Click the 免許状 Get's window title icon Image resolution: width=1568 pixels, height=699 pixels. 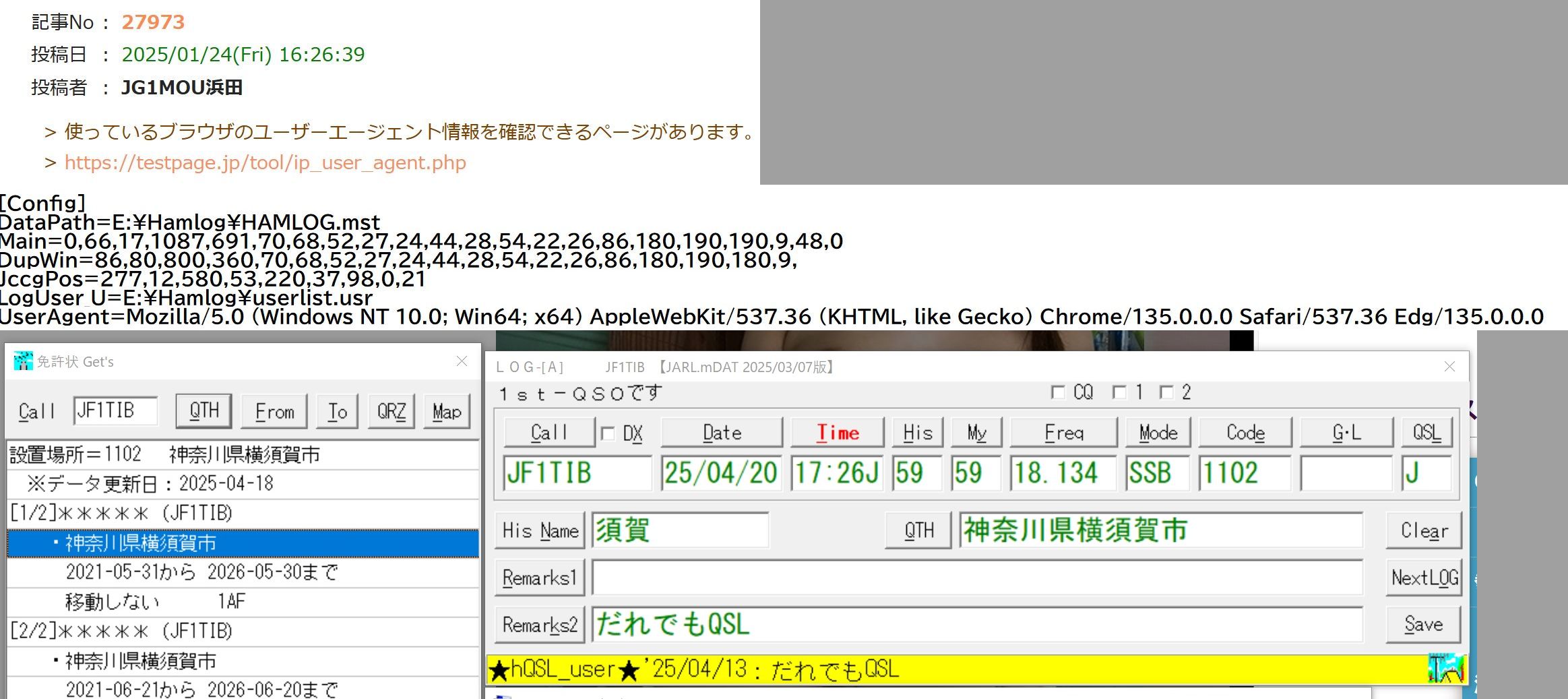(x=23, y=361)
